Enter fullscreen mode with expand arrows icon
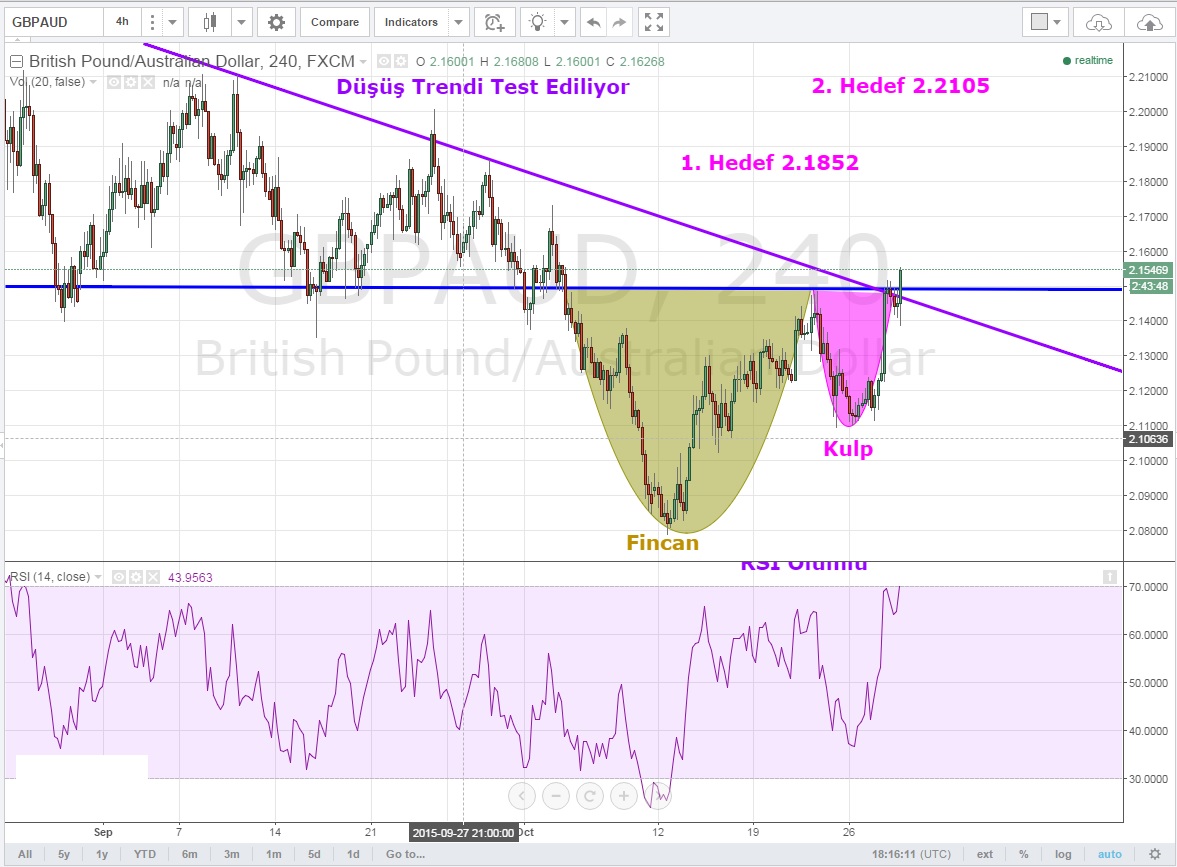Screen dimensions: 1177x867 tap(653, 21)
